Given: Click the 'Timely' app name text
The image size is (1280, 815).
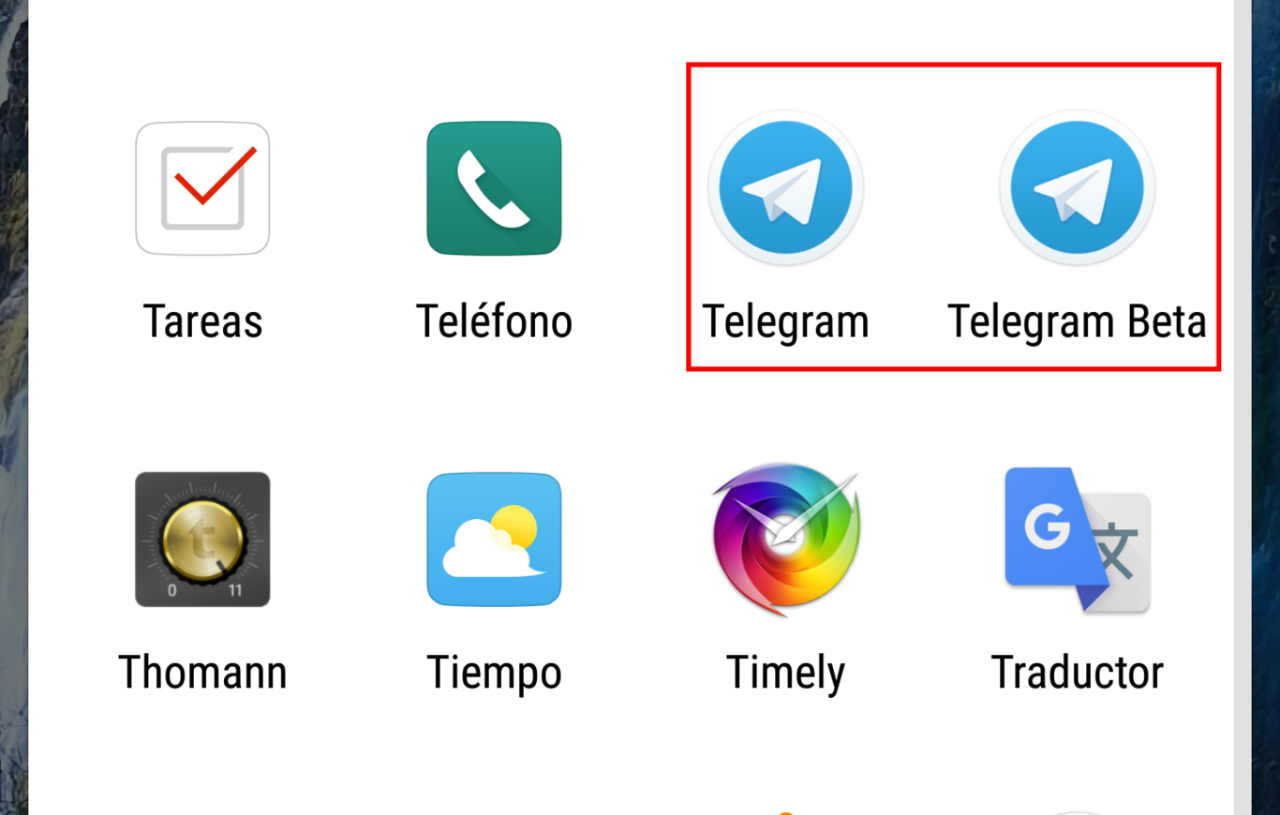Looking at the screenshot, I should pyautogui.click(x=786, y=674).
